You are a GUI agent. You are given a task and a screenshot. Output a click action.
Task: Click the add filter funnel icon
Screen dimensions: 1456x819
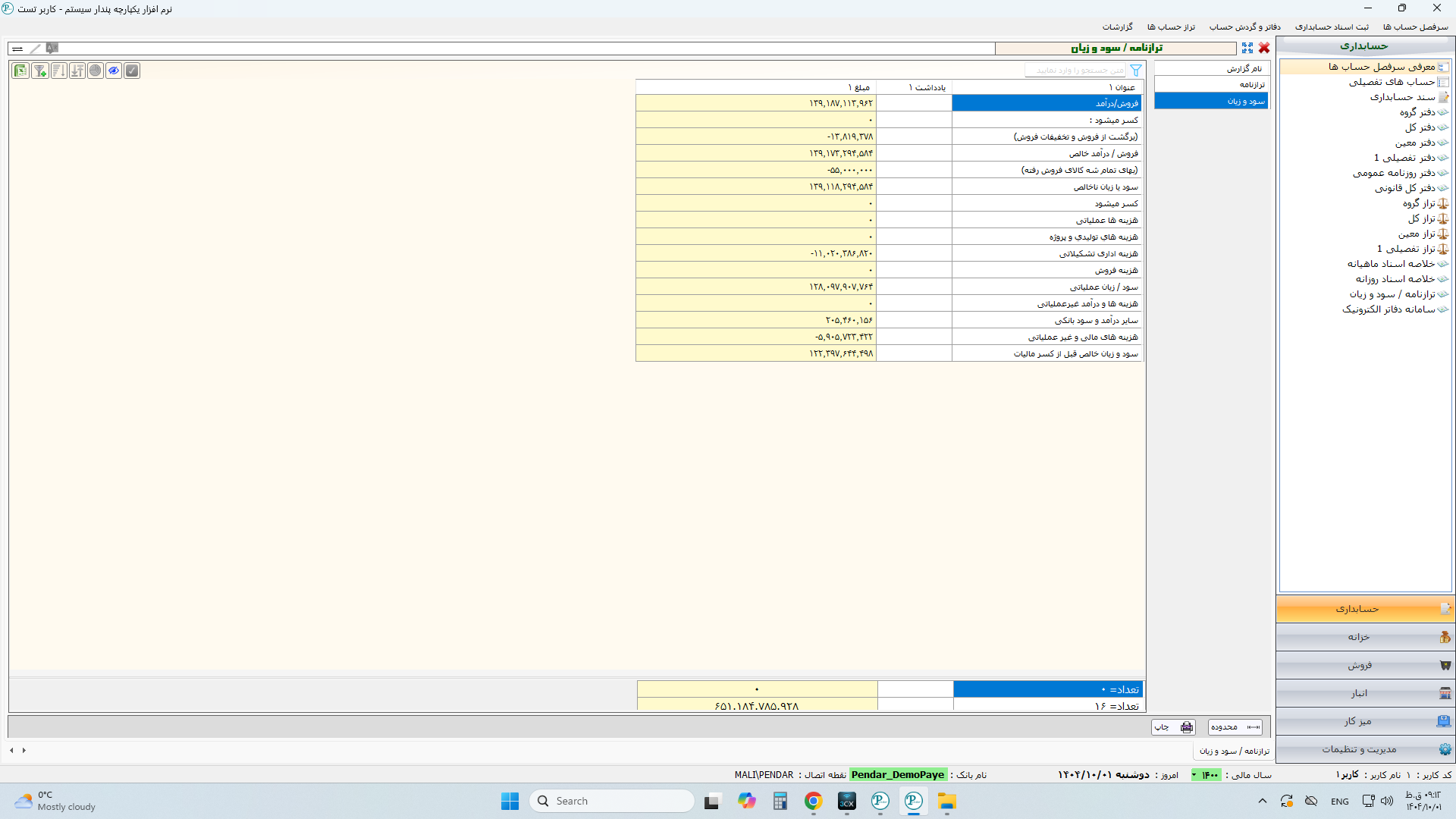point(39,71)
